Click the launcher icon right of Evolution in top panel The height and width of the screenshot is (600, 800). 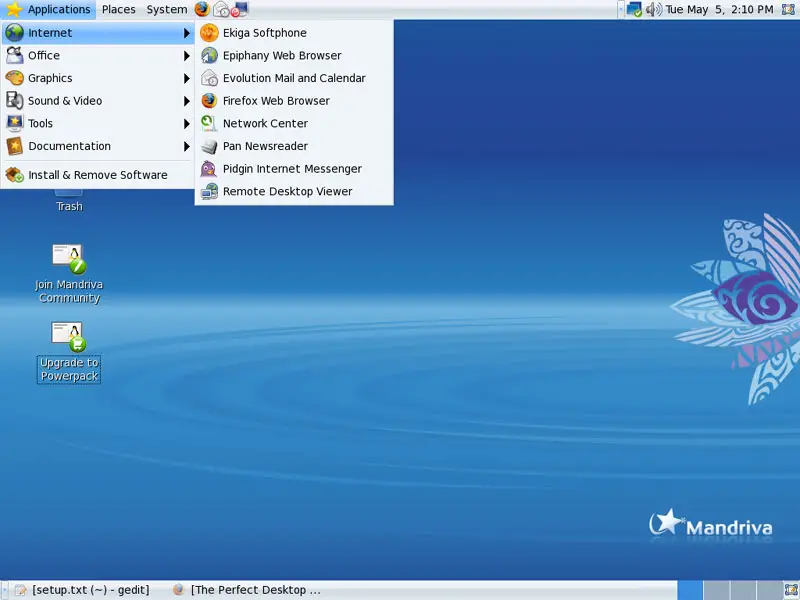pyautogui.click(x=239, y=9)
